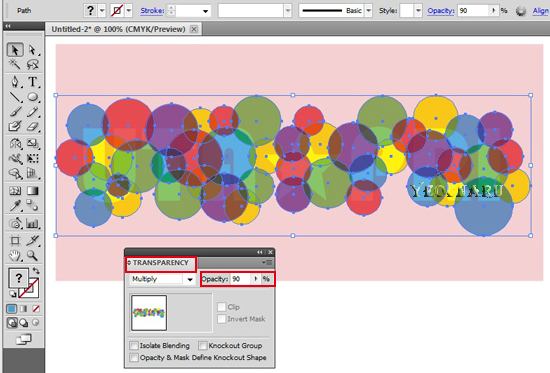
Task: Reset to default fill and stroke
Action: pyautogui.click(x=13, y=294)
